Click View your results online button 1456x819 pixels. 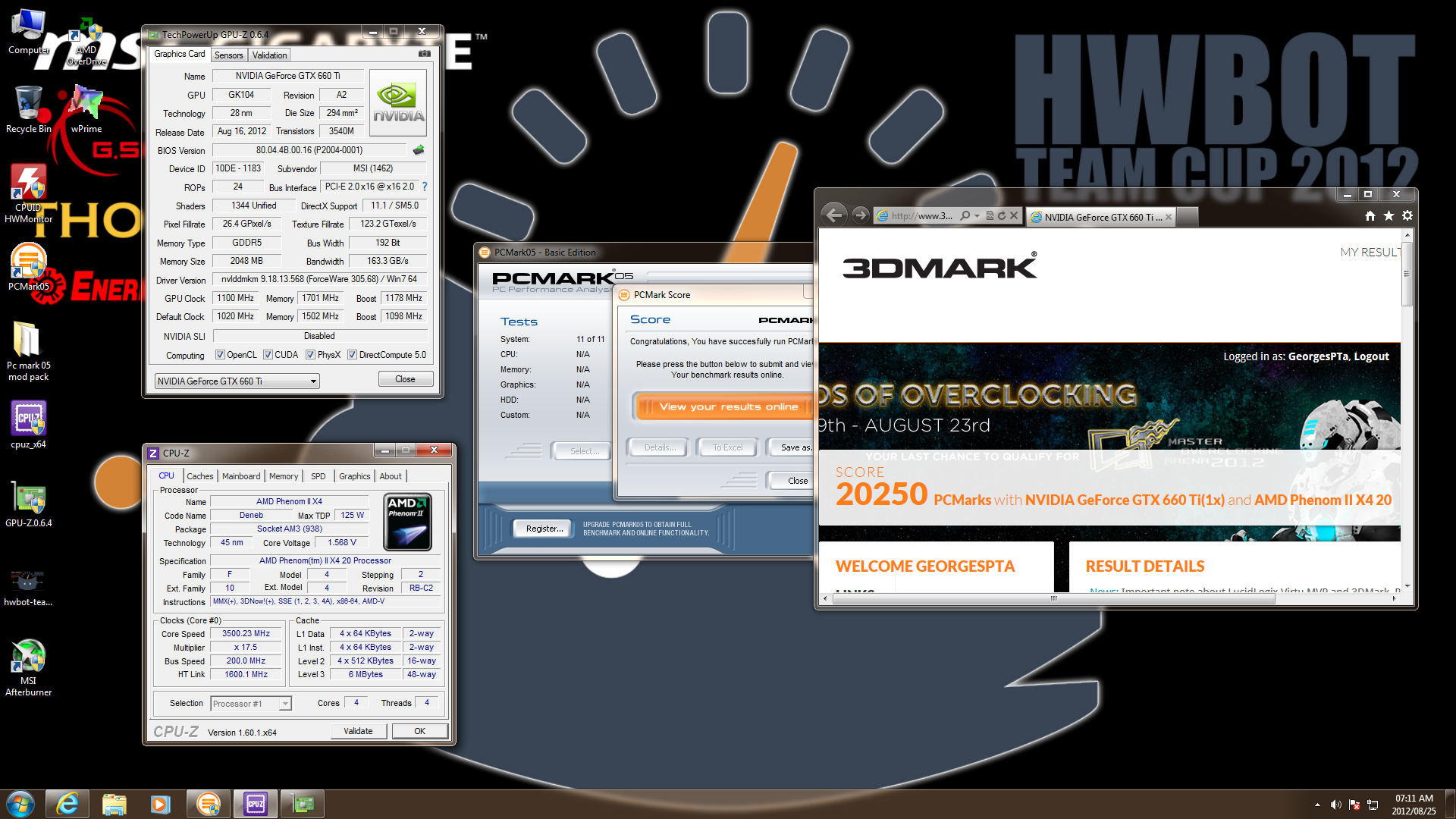coord(723,407)
